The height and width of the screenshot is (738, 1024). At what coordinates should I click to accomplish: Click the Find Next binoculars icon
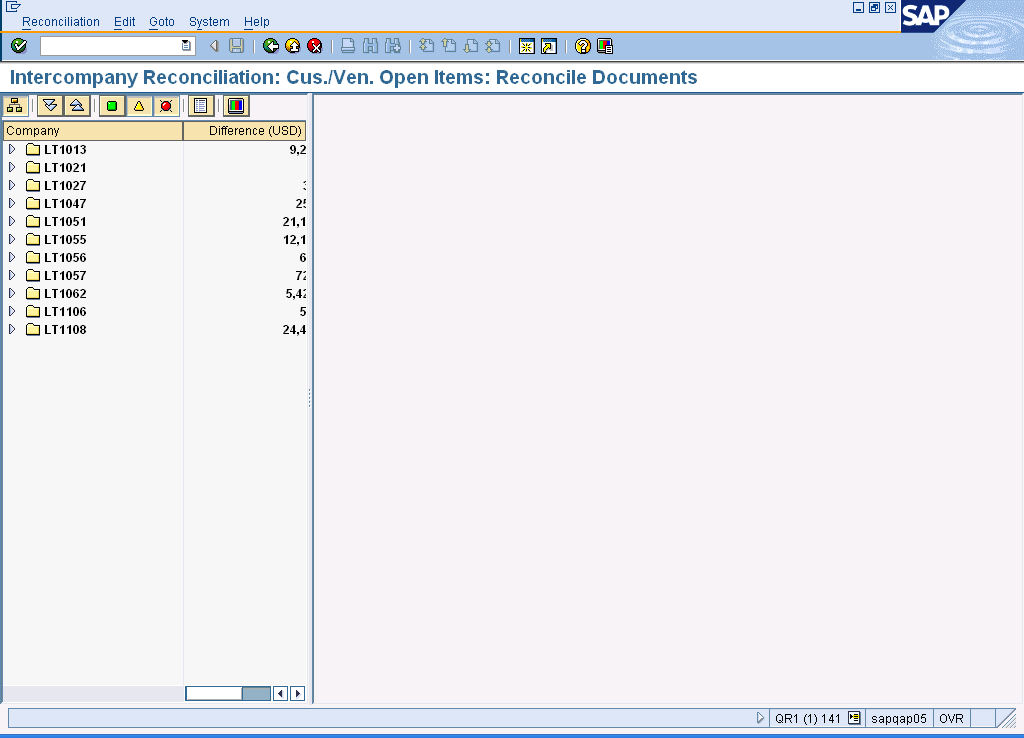(392, 46)
